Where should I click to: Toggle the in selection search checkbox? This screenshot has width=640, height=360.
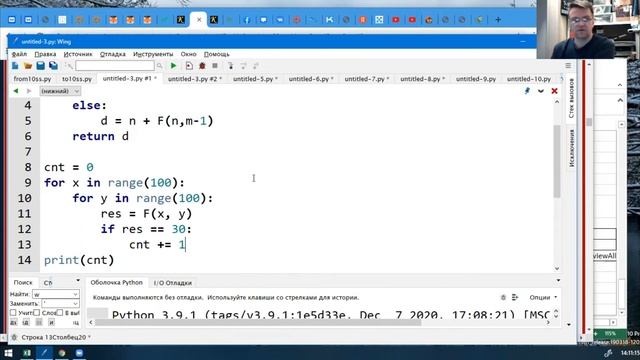click(x=60, y=313)
